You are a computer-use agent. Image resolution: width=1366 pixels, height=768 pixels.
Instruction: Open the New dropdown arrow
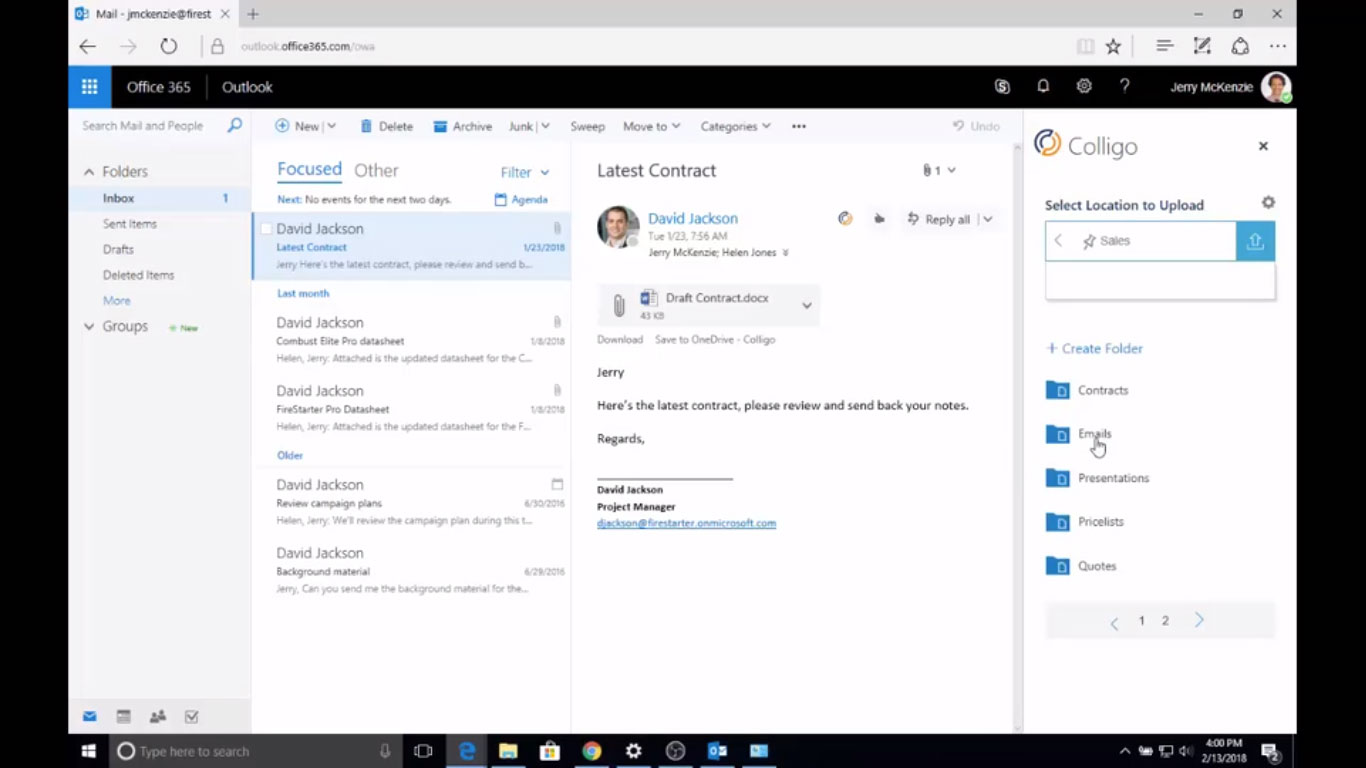pyautogui.click(x=331, y=126)
